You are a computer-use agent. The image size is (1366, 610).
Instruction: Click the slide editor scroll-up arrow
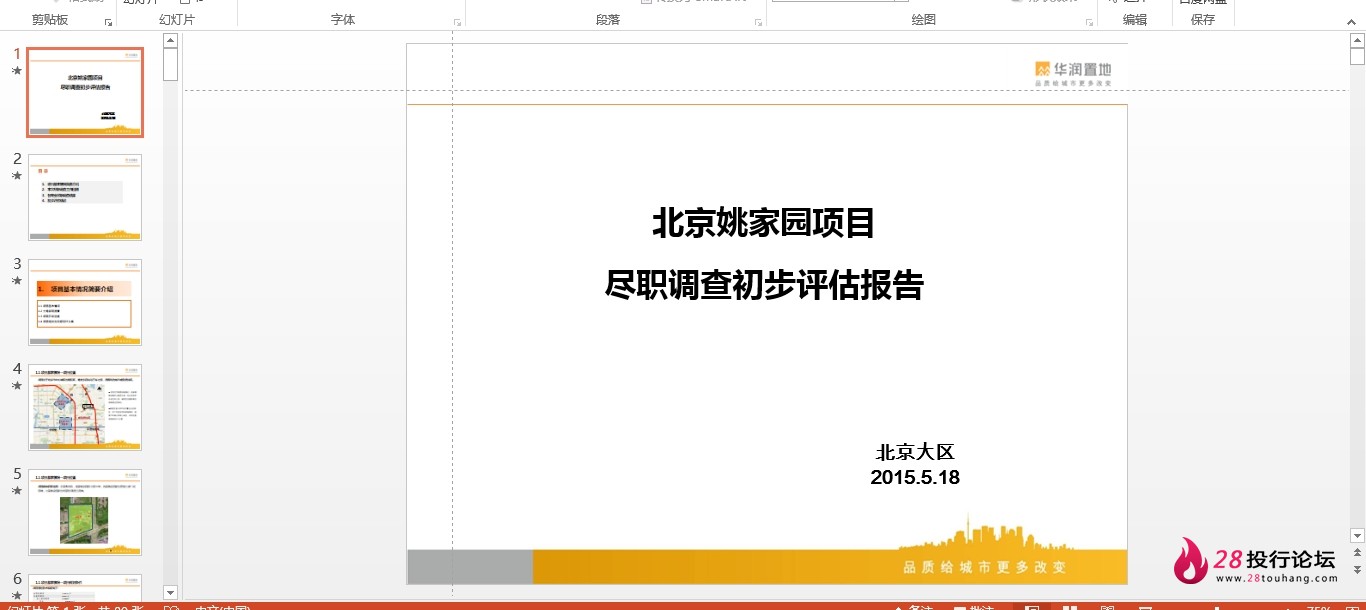[x=1357, y=41]
